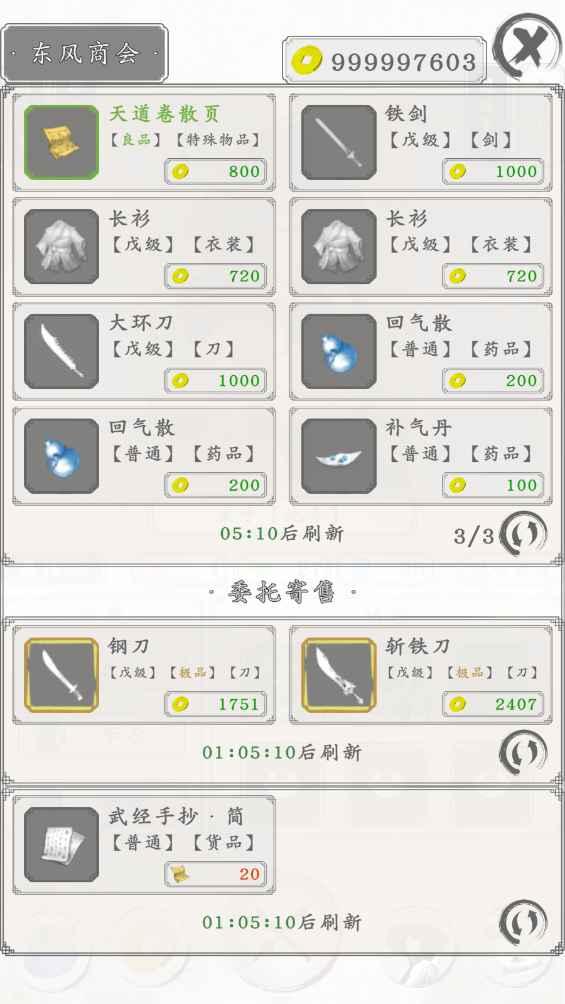Click the 800 price button for 天道卷散页

pyautogui.click(x=216, y=172)
